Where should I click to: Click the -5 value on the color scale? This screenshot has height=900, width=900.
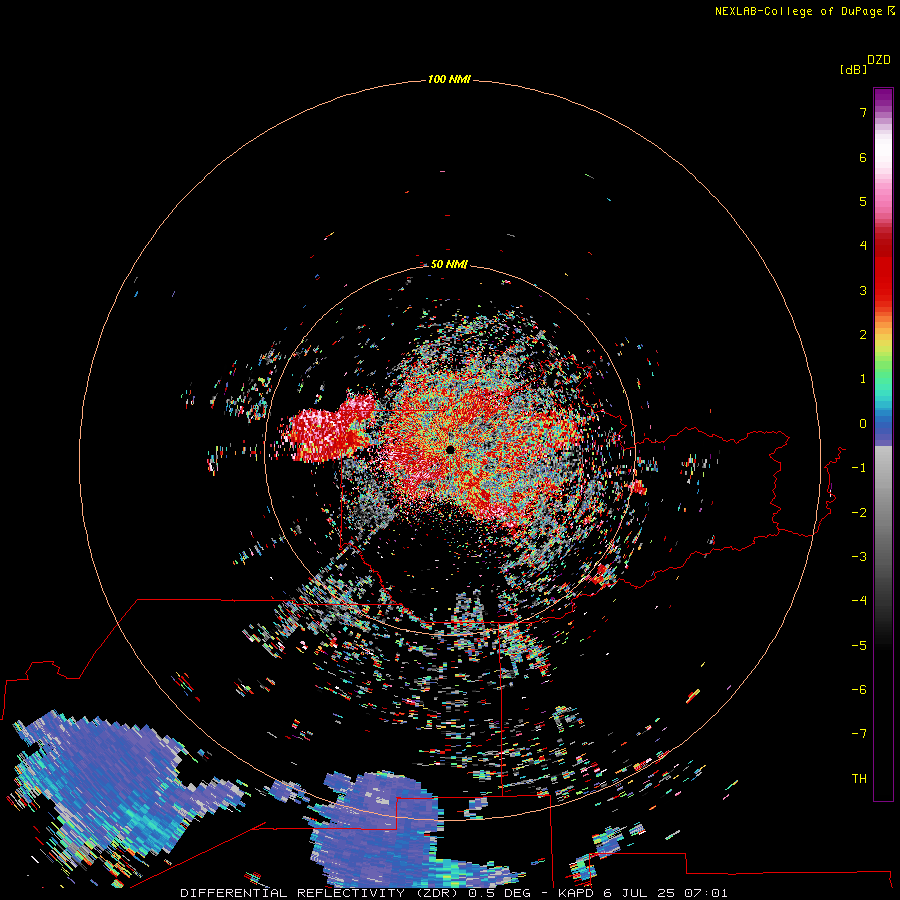click(859, 646)
